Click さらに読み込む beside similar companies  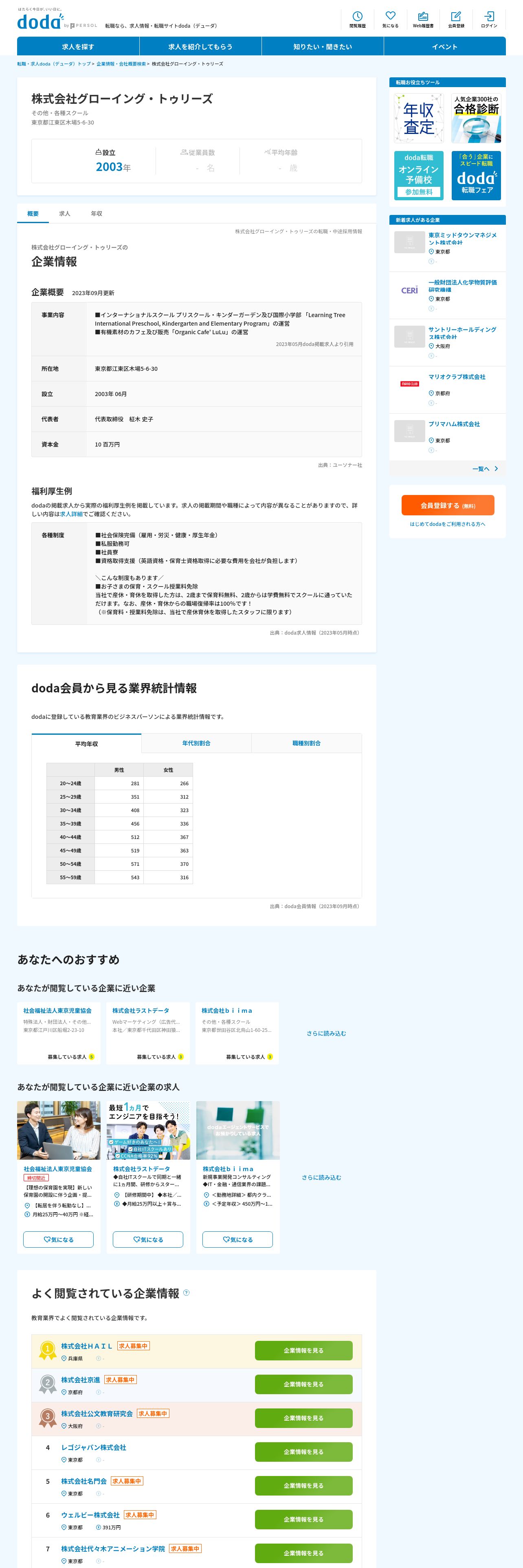point(326,1034)
